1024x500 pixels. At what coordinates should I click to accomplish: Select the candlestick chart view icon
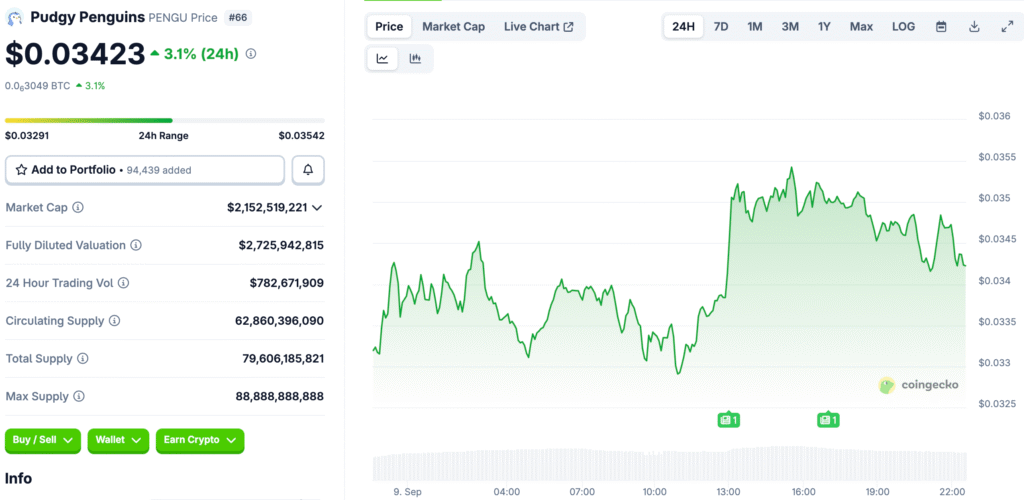coord(415,59)
